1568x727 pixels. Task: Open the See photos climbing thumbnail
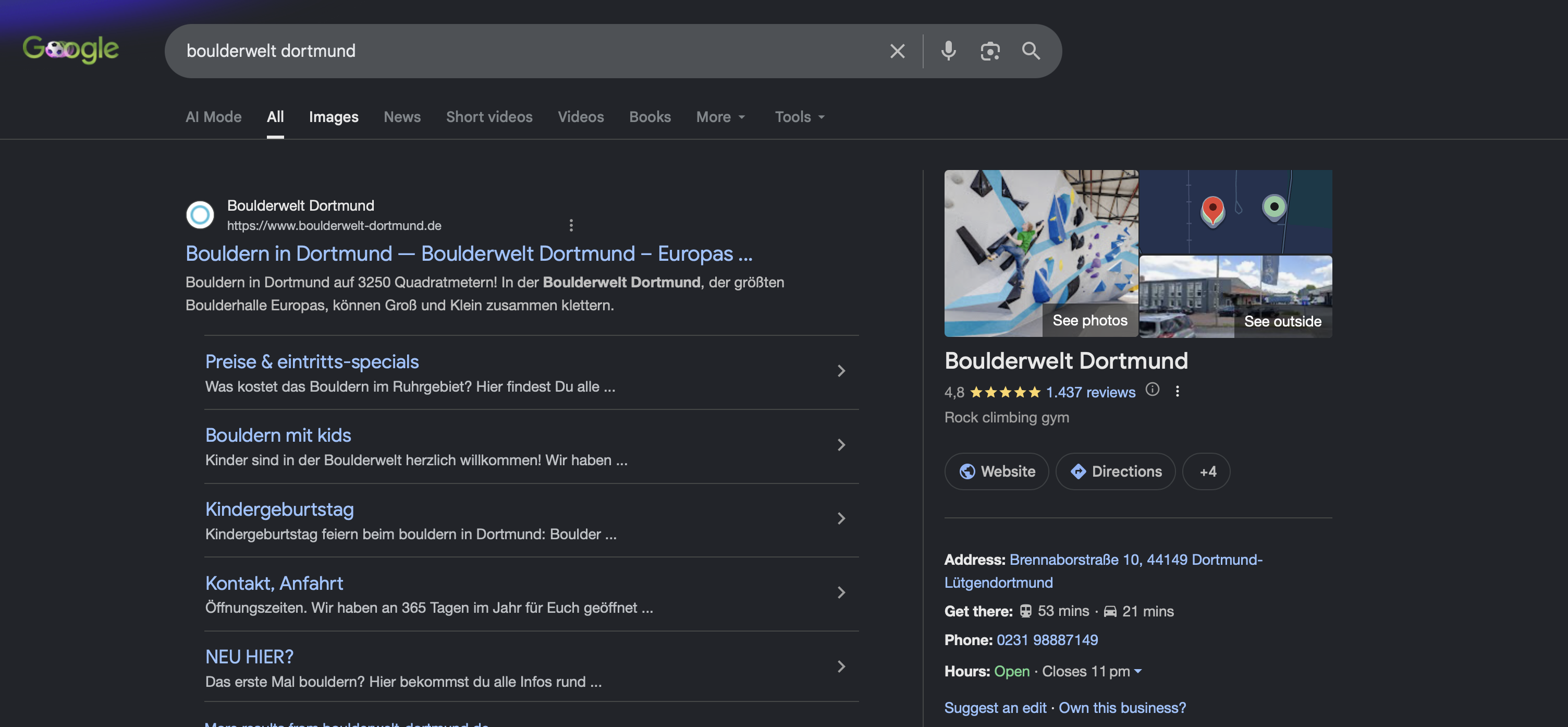[x=1041, y=253]
